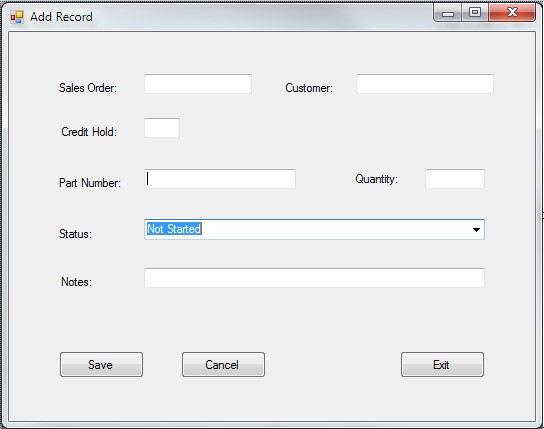Screen dimensions: 544x429
Task: Click the Part Number label
Action: (x=90, y=183)
